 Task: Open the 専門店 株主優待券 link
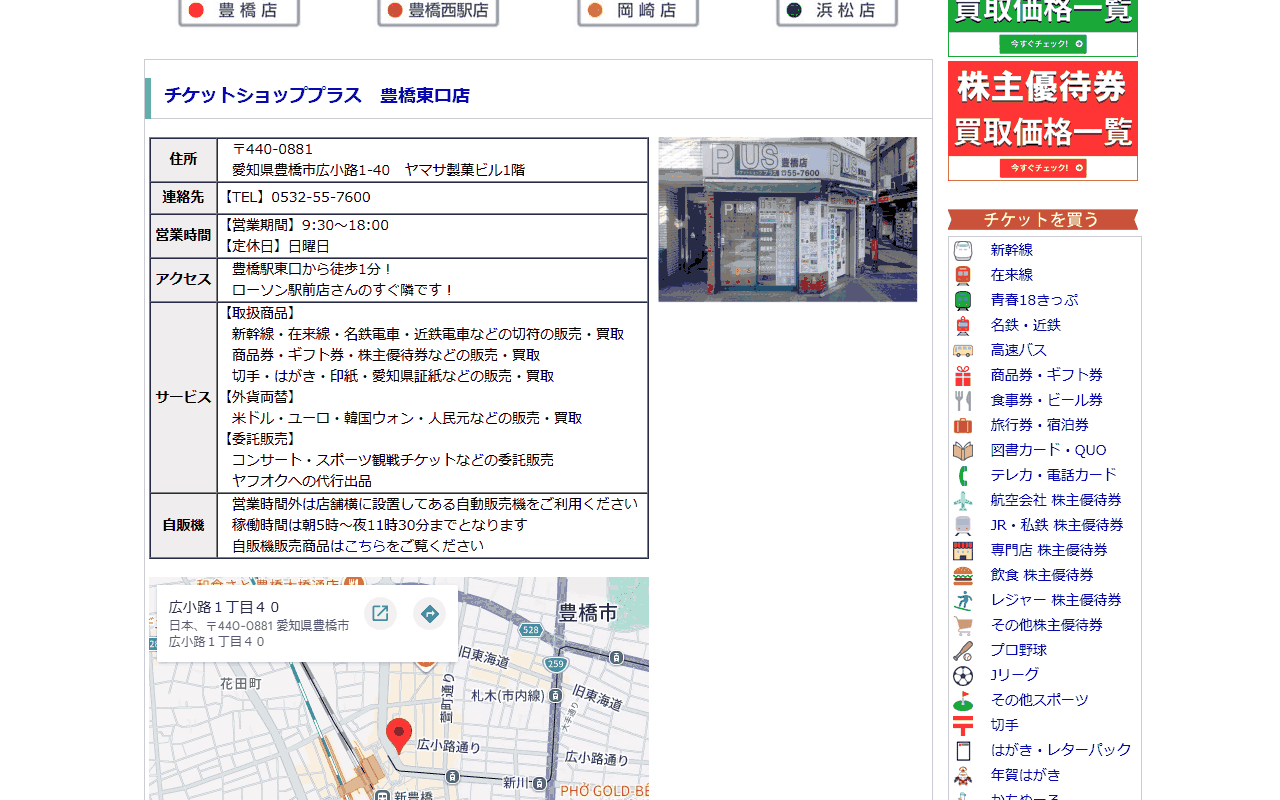[1049, 550]
